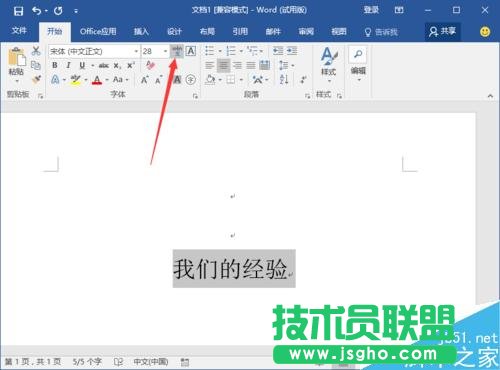
Task: Toggle bold formatting
Action: coord(55,65)
